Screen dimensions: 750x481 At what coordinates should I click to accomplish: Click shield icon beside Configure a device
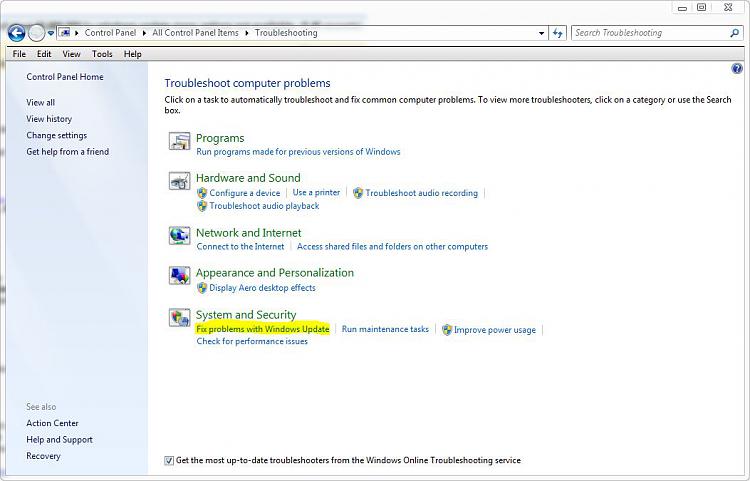pyautogui.click(x=202, y=193)
